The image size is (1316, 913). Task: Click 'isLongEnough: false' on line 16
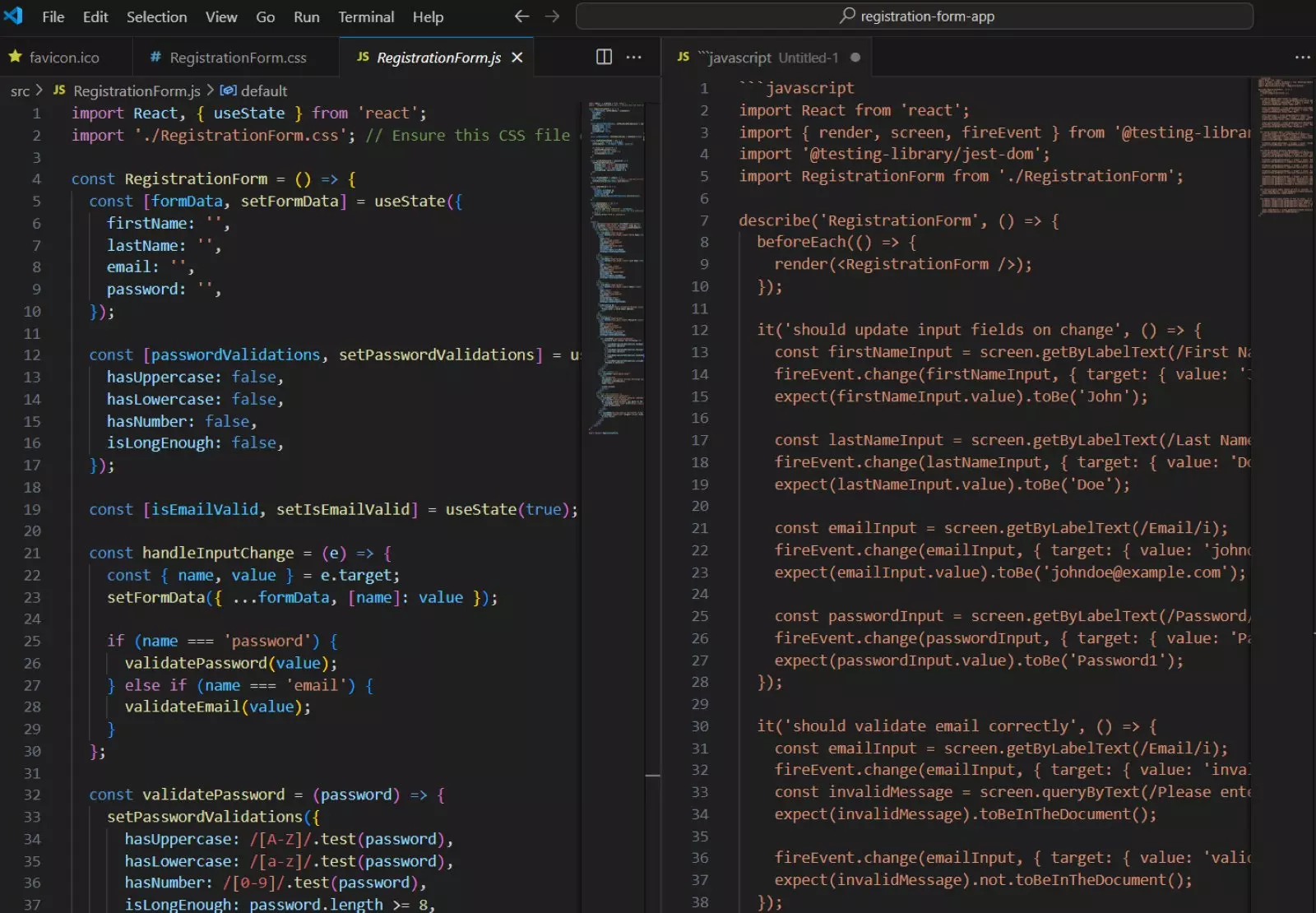(192, 443)
